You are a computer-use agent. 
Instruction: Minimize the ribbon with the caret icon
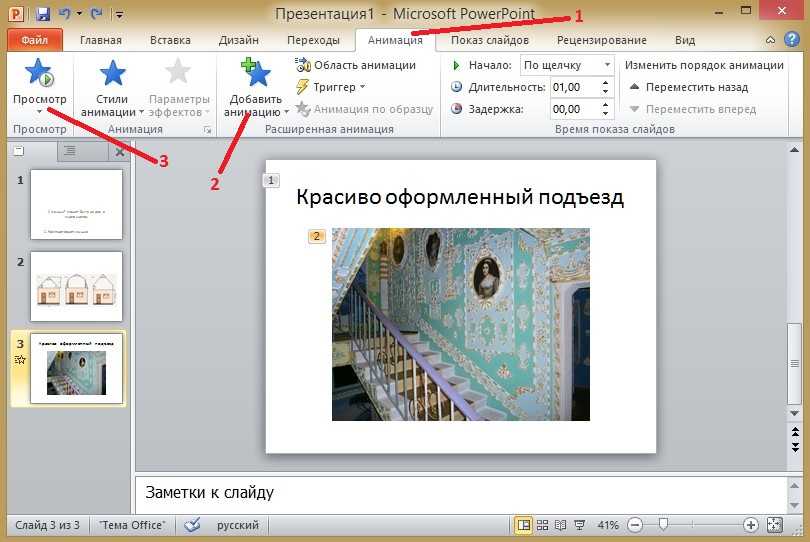[770, 40]
